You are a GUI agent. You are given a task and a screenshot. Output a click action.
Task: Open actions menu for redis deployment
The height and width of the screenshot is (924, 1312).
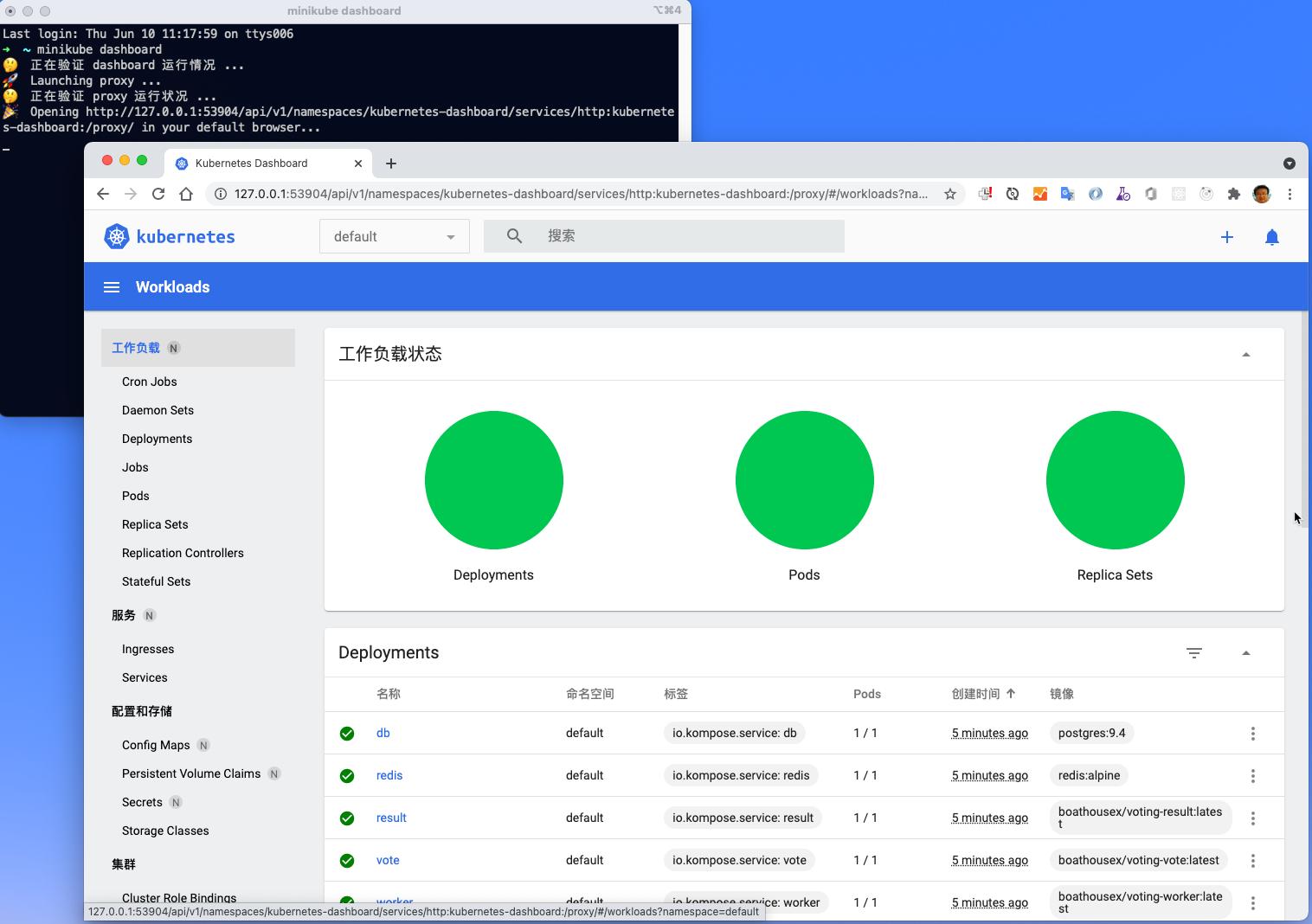tap(1252, 775)
